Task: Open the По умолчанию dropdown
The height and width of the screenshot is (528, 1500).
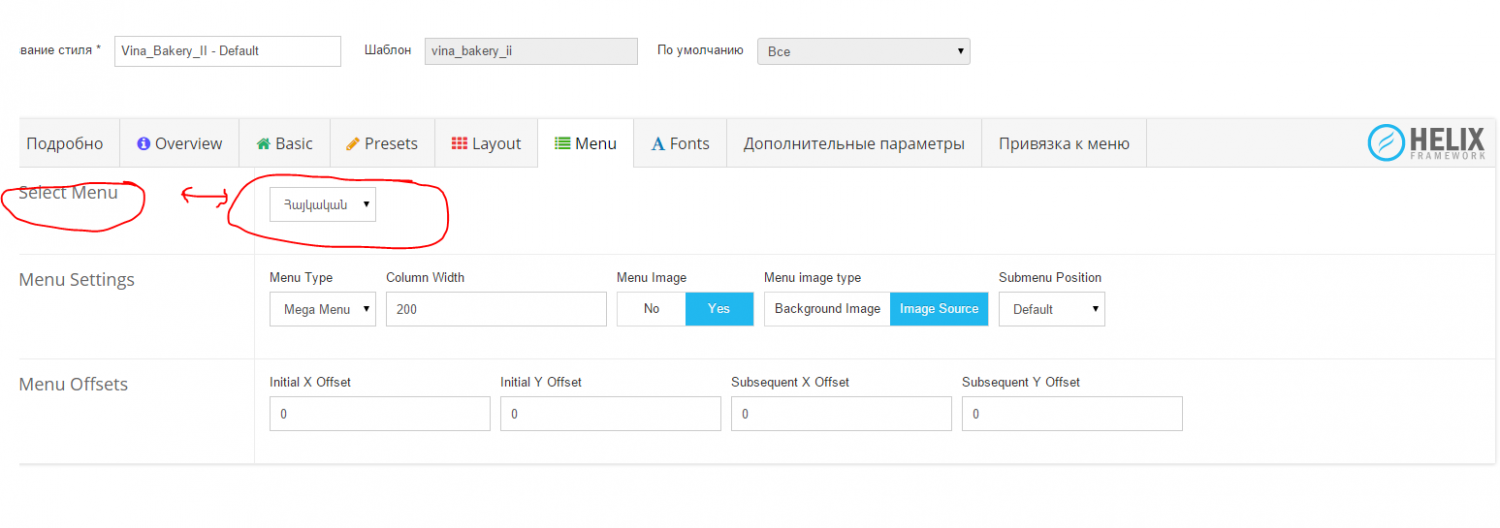Action: pyautogui.click(x=863, y=51)
